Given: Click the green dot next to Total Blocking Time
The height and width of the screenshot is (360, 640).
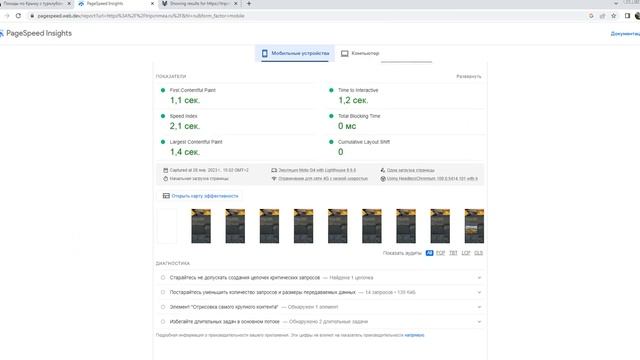Looking at the screenshot, I should pyautogui.click(x=331, y=116).
